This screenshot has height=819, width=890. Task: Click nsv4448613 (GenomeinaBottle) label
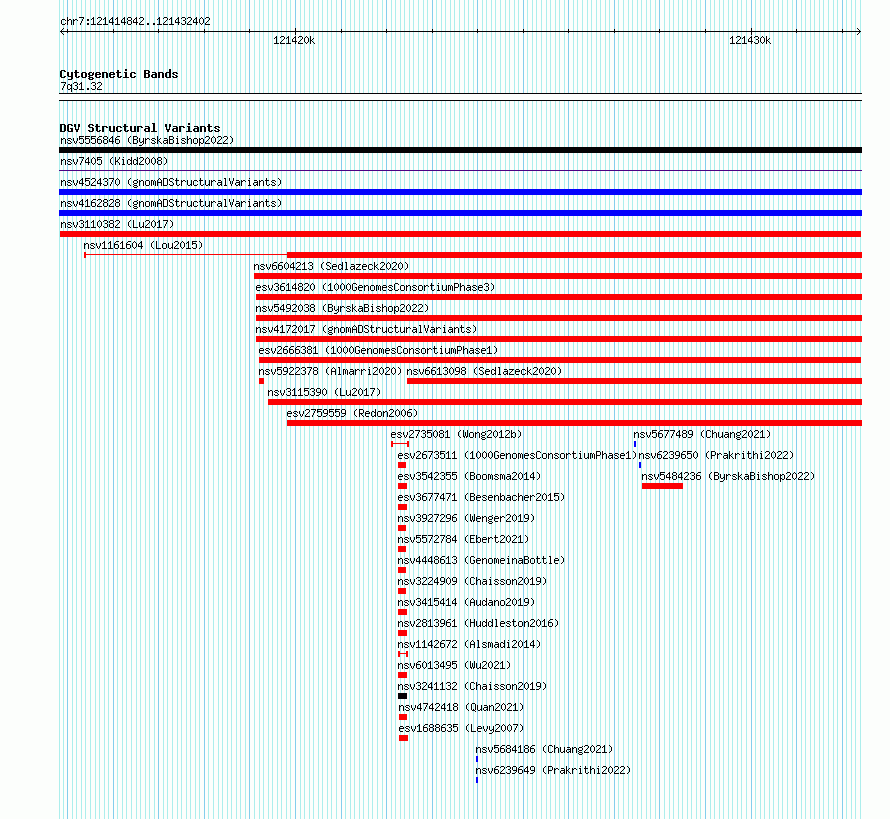click(481, 560)
